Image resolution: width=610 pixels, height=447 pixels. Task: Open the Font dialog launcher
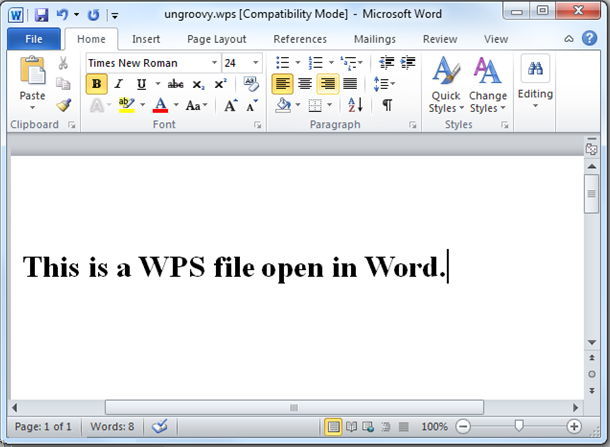(x=258, y=125)
